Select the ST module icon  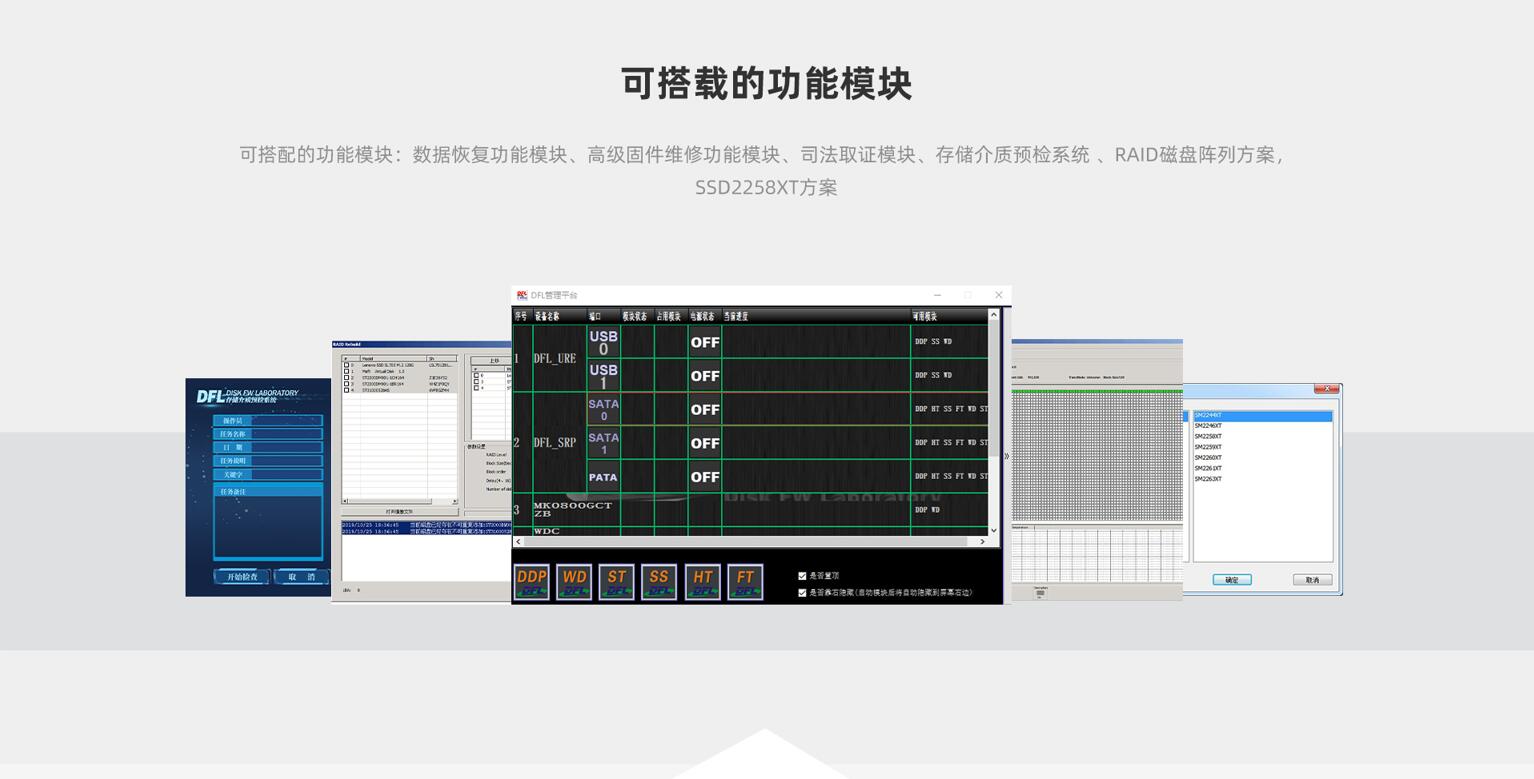(x=616, y=582)
